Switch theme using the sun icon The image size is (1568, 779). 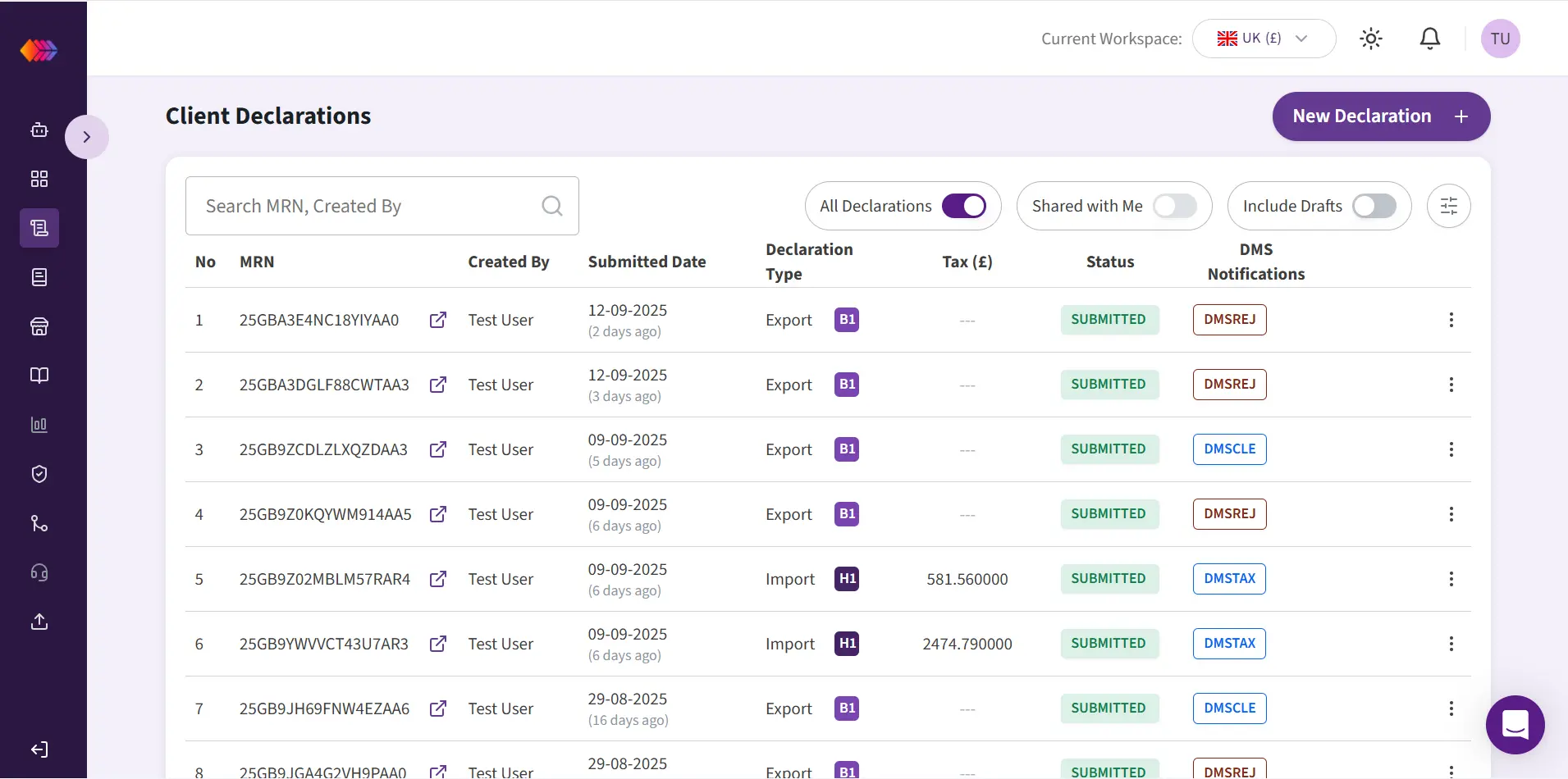click(x=1371, y=39)
